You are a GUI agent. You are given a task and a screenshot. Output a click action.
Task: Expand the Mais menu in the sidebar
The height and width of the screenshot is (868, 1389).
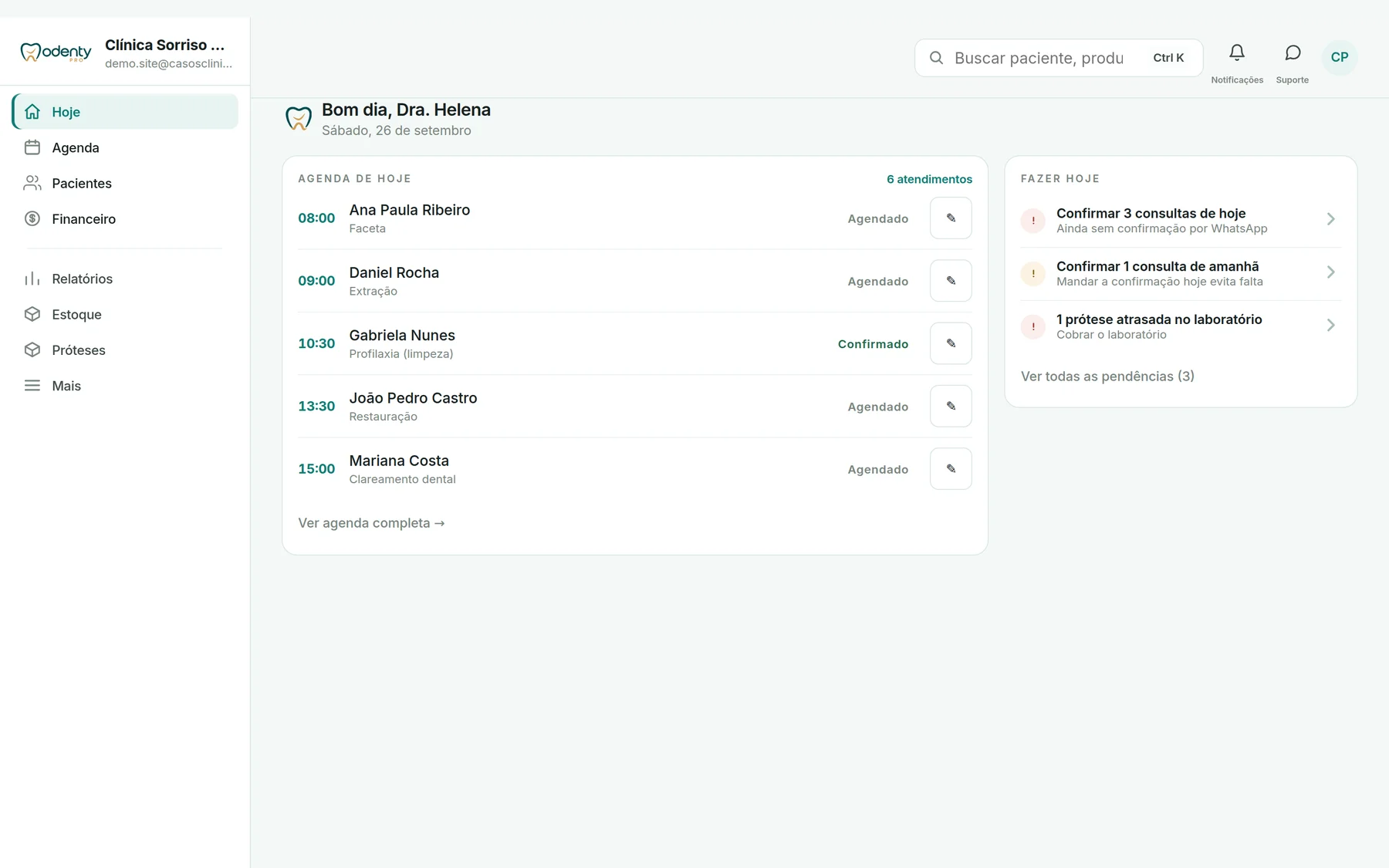pyautogui.click(x=125, y=386)
